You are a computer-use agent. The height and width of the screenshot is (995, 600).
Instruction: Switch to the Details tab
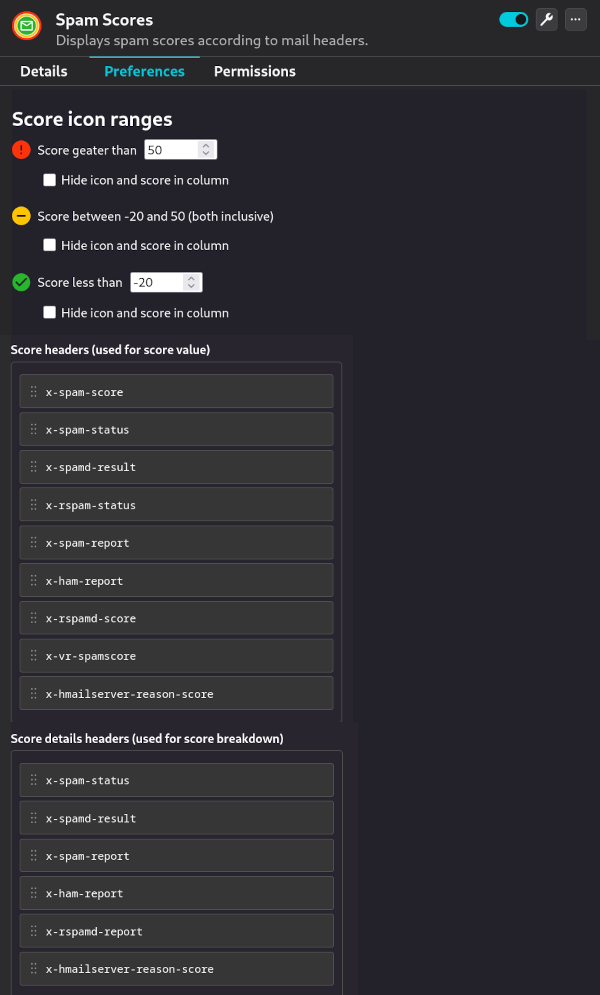click(44, 72)
